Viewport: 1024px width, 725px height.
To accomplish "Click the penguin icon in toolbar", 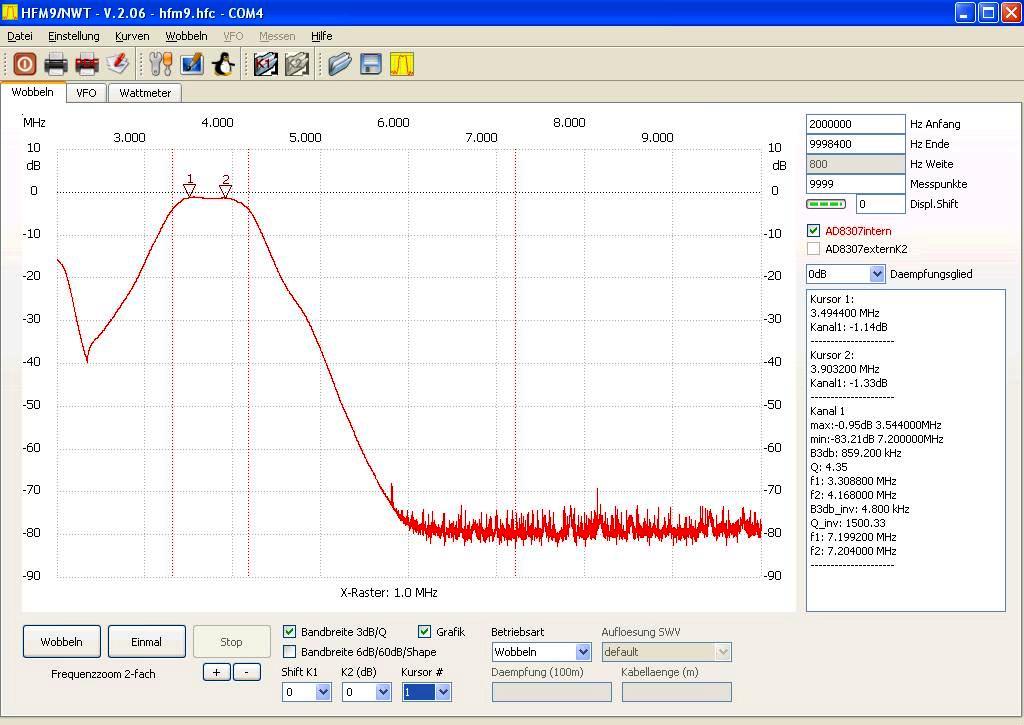I will [223, 64].
